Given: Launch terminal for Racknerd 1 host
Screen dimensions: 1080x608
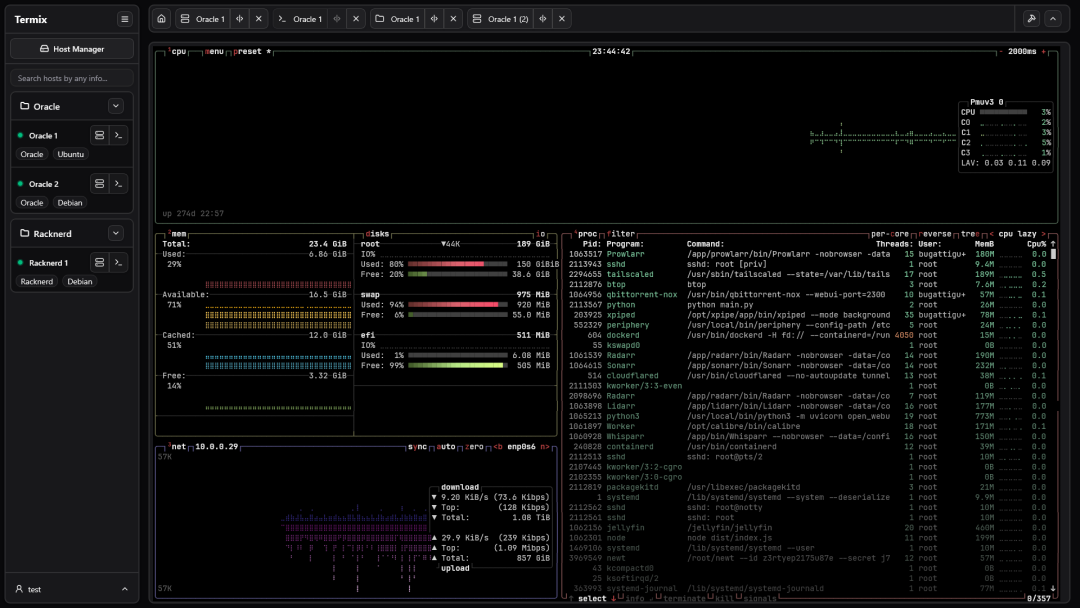Looking at the screenshot, I should 119,262.
